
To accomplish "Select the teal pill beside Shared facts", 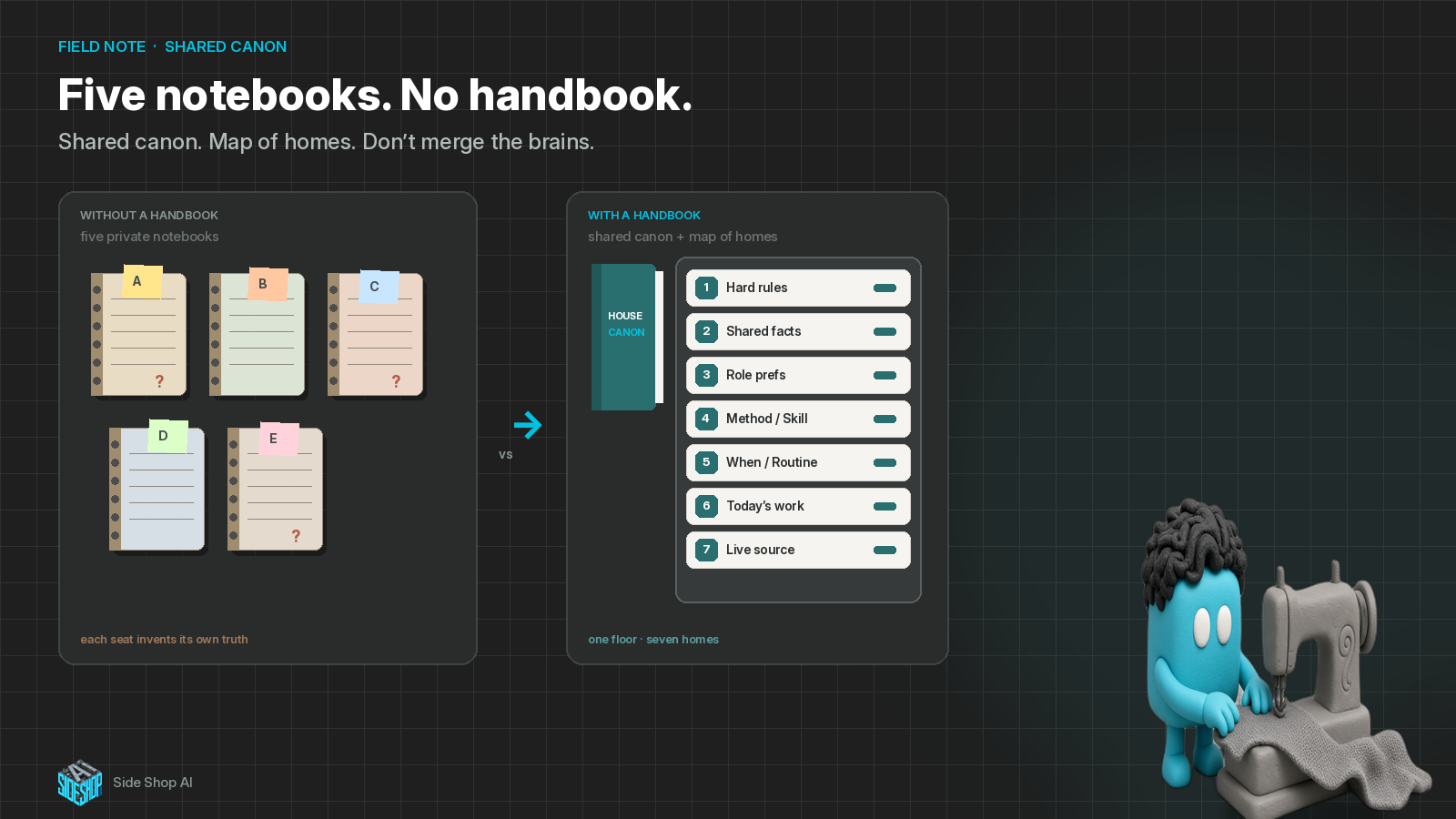I will point(885,332).
